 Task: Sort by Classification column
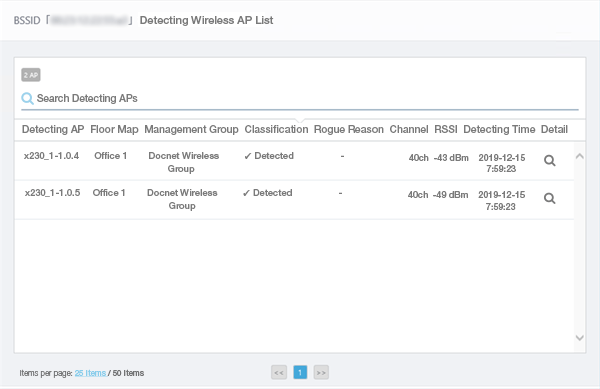coord(276,129)
